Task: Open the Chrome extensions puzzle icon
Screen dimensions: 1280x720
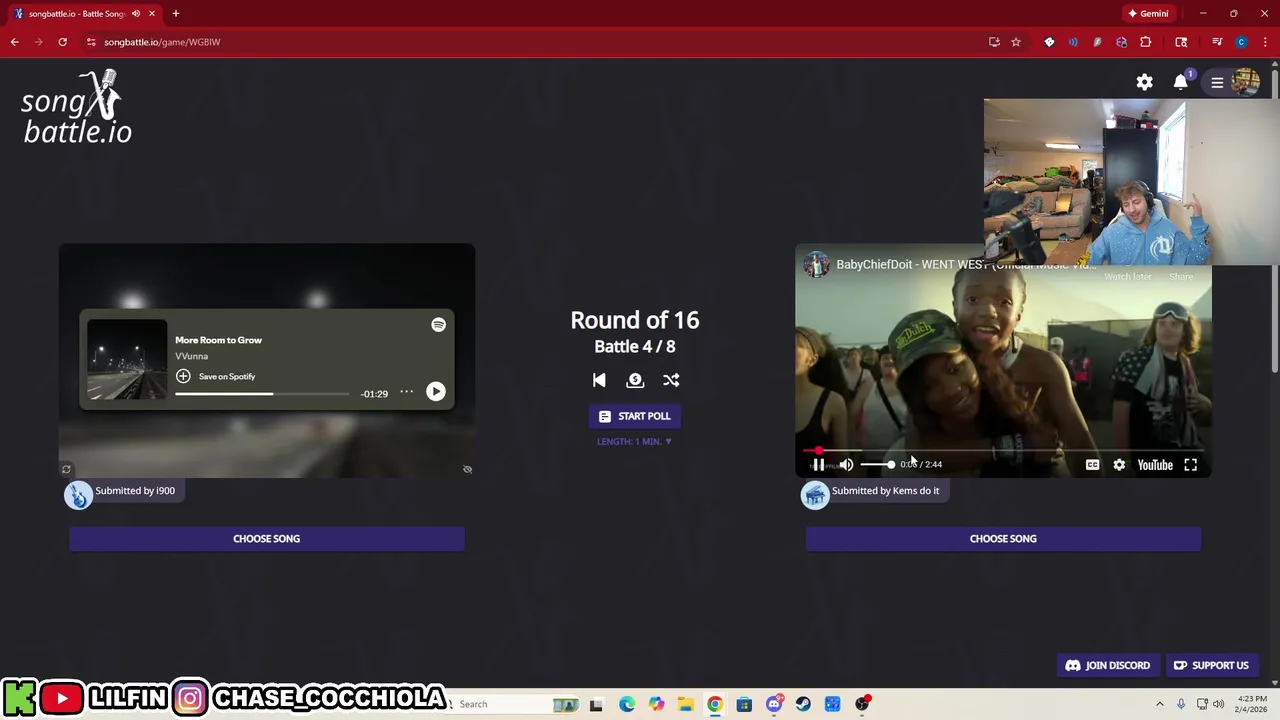Action: (1145, 42)
